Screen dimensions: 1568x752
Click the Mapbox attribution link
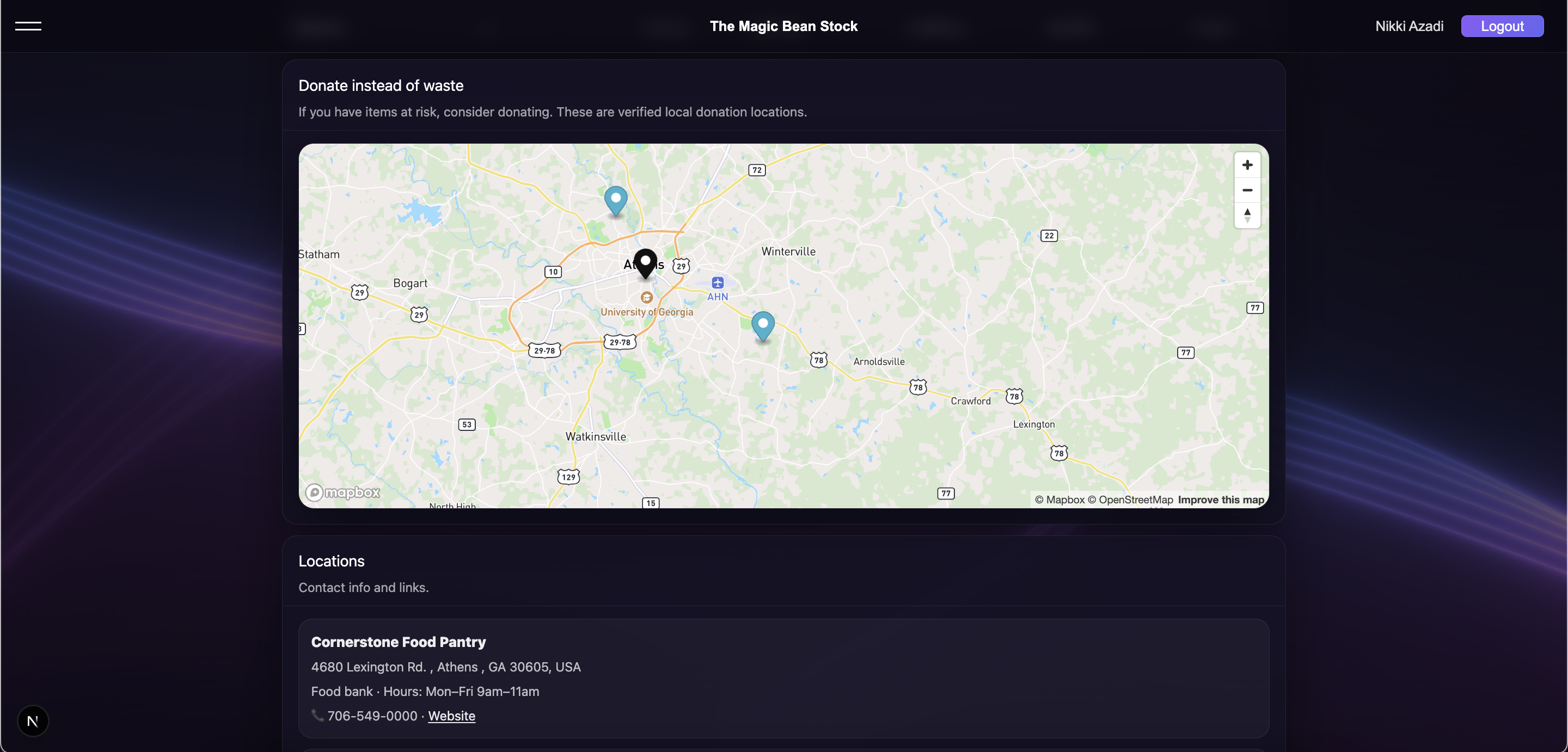click(1059, 500)
